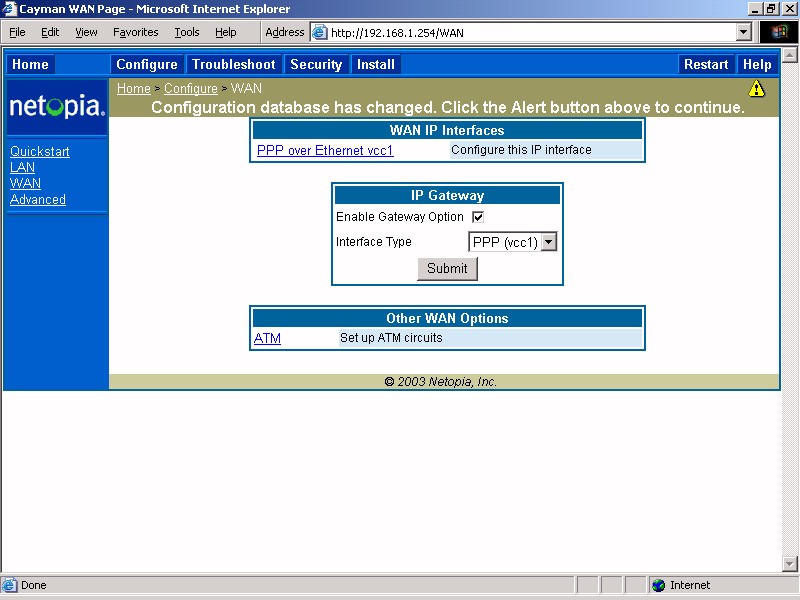Switch to the Security tab
Screen dimensions: 800x600
(x=316, y=64)
